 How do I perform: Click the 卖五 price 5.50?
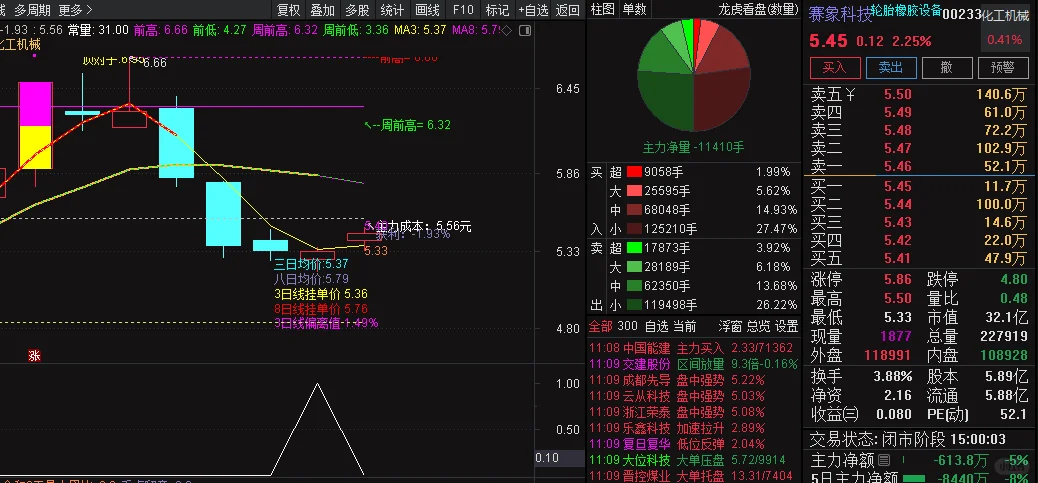897,95
